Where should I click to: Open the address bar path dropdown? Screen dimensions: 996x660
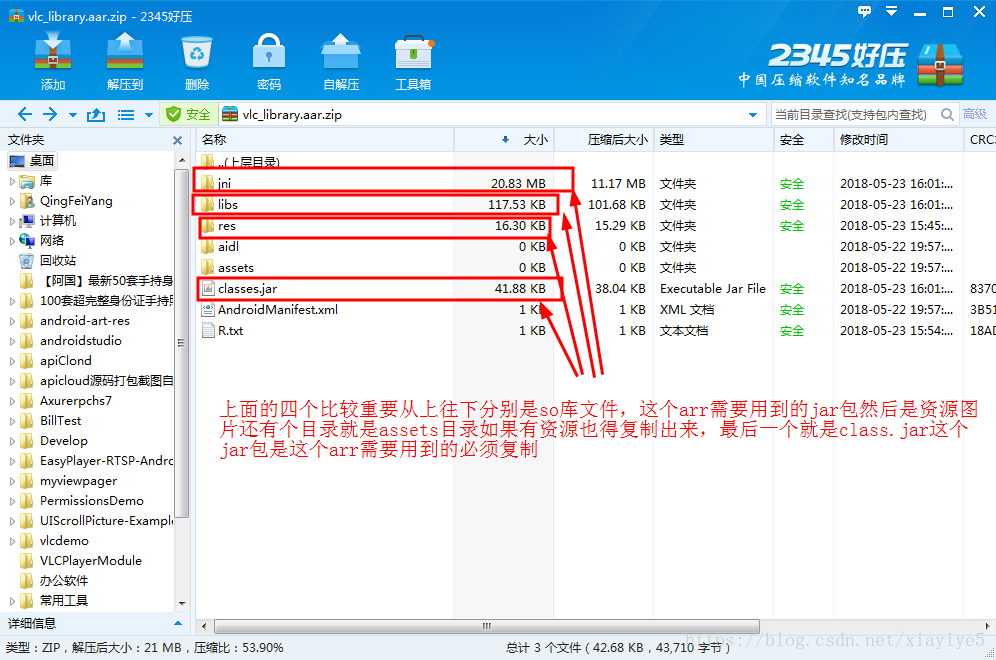[x=753, y=115]
